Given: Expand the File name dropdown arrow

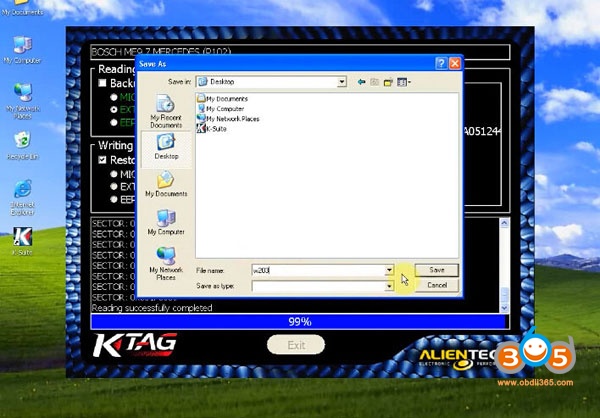Looking at the screenshot, I should click(x=389, y=270).
